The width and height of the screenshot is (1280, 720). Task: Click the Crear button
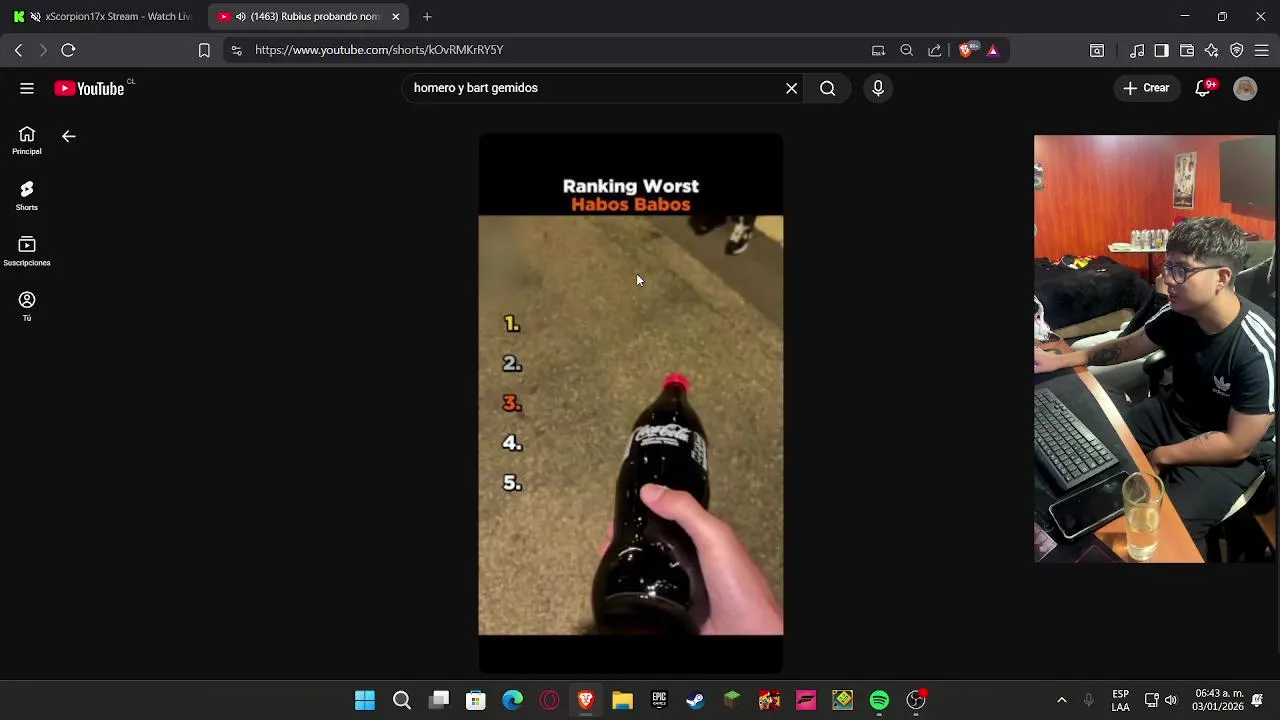1146,88
